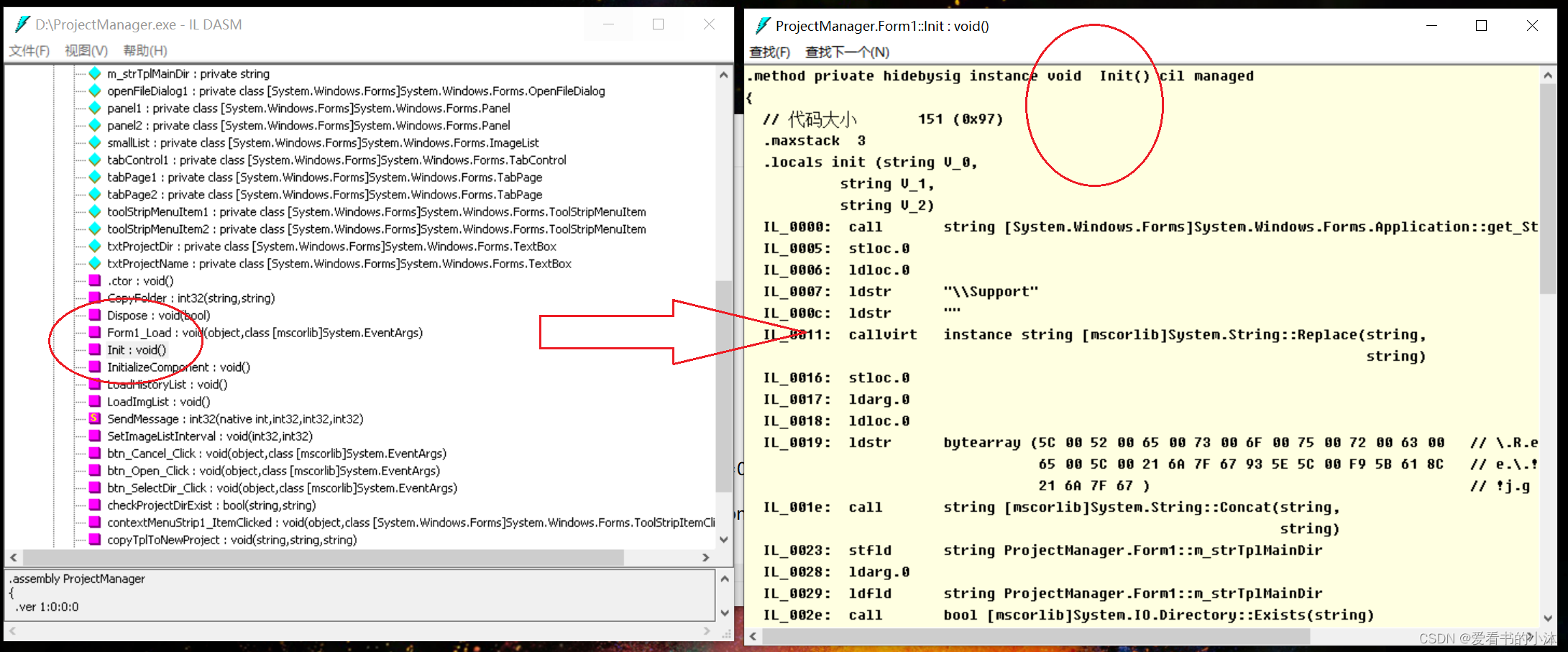Select tree item LoadHistoryList : void()
Image resolution: width=1568 pixels, height=652 pixels.
pyautogui.click(x=168, y=385)
